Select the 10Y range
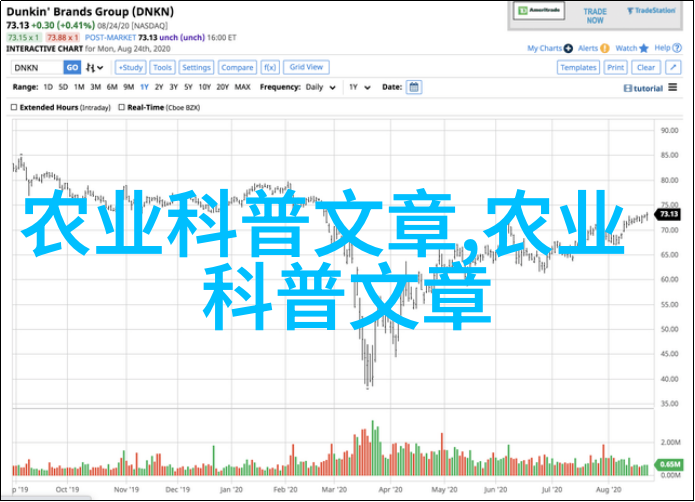Image resolution: width=695 pixels, height=502 pixels. click(x=205, y=87)
